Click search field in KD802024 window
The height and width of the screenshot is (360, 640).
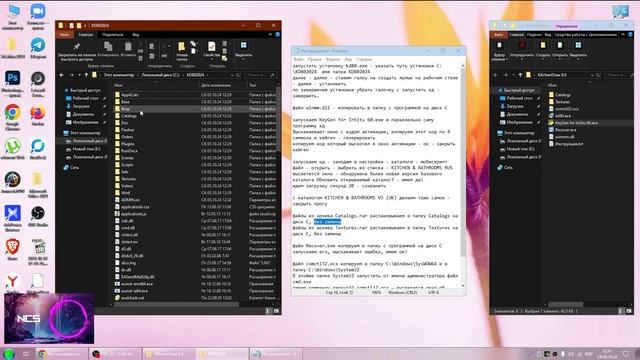tap(260, 75)
